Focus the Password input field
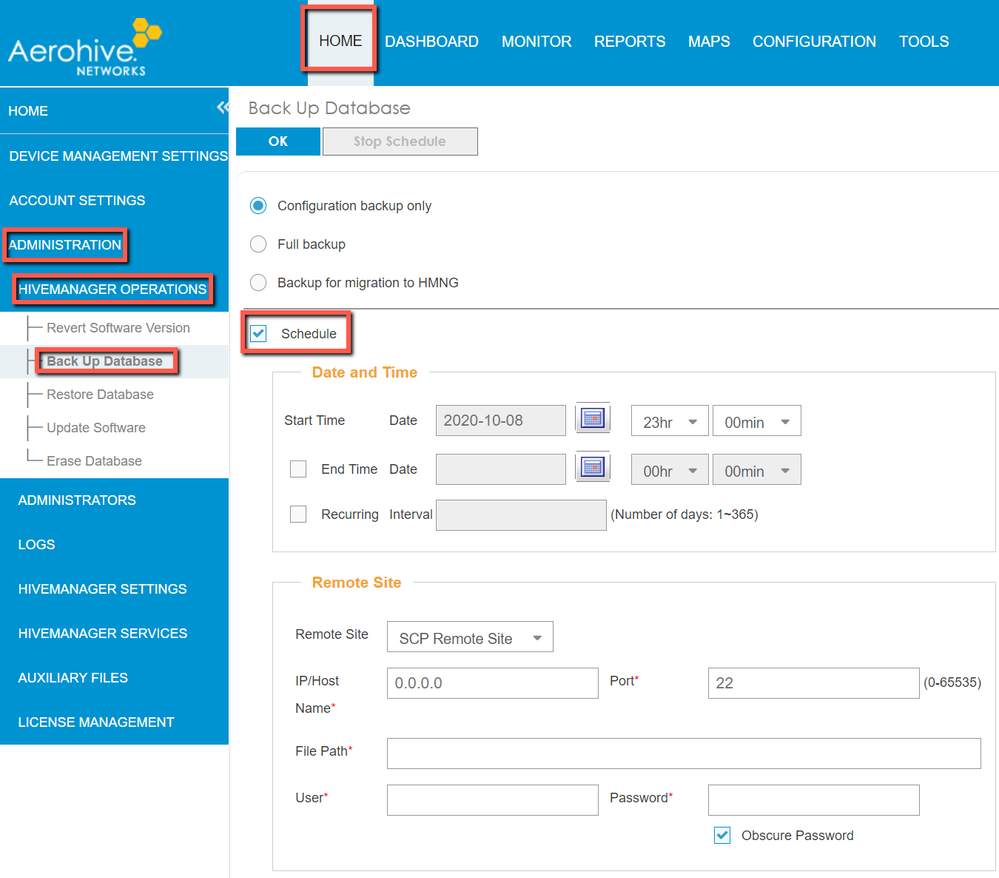 pos(814,800)
